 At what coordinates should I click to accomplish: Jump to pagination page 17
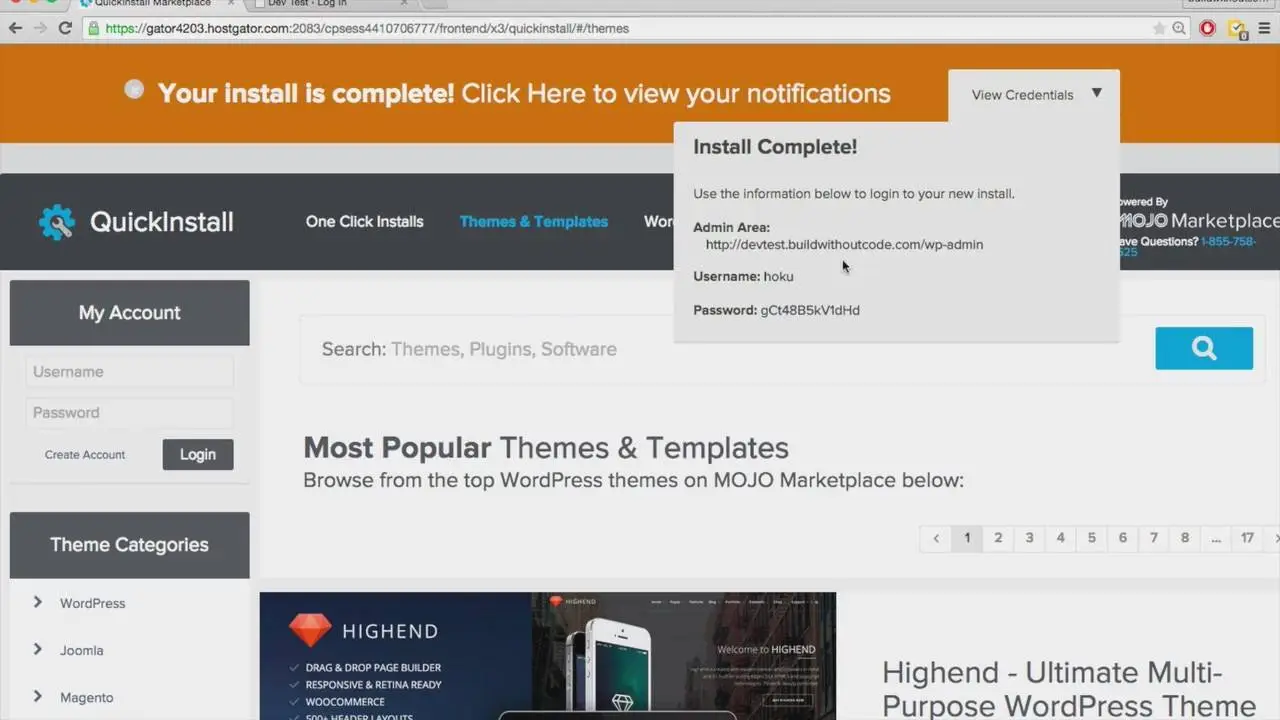(x=1247, y=538)
